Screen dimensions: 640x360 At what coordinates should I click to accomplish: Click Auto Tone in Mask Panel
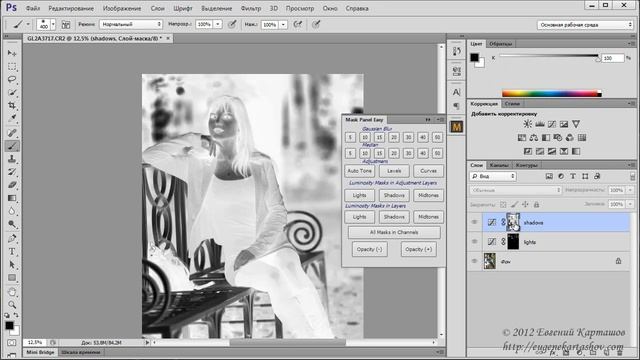coord(360,171)
